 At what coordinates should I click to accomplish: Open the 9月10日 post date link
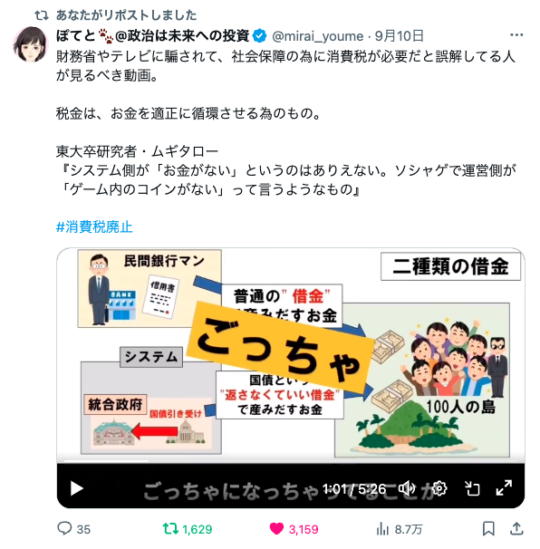pyautogui.click(x=399, y=36)
